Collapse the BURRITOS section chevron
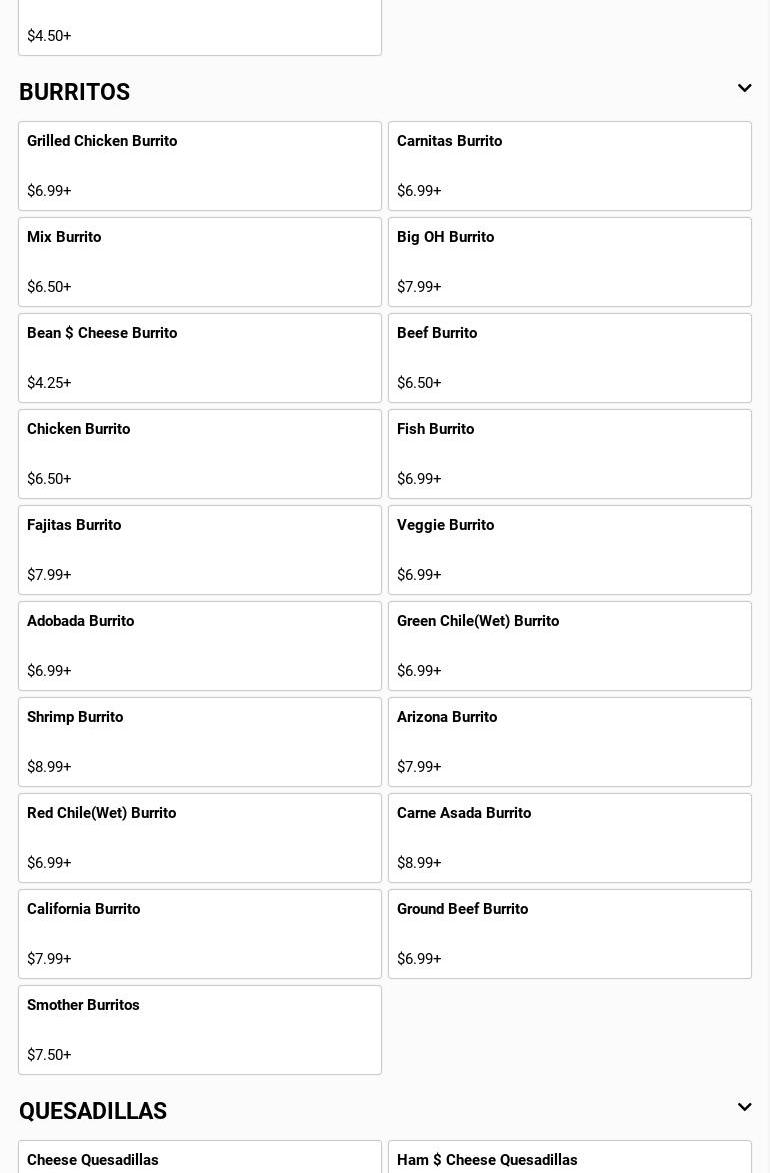 pyautogui.click(x=744, y=89)
